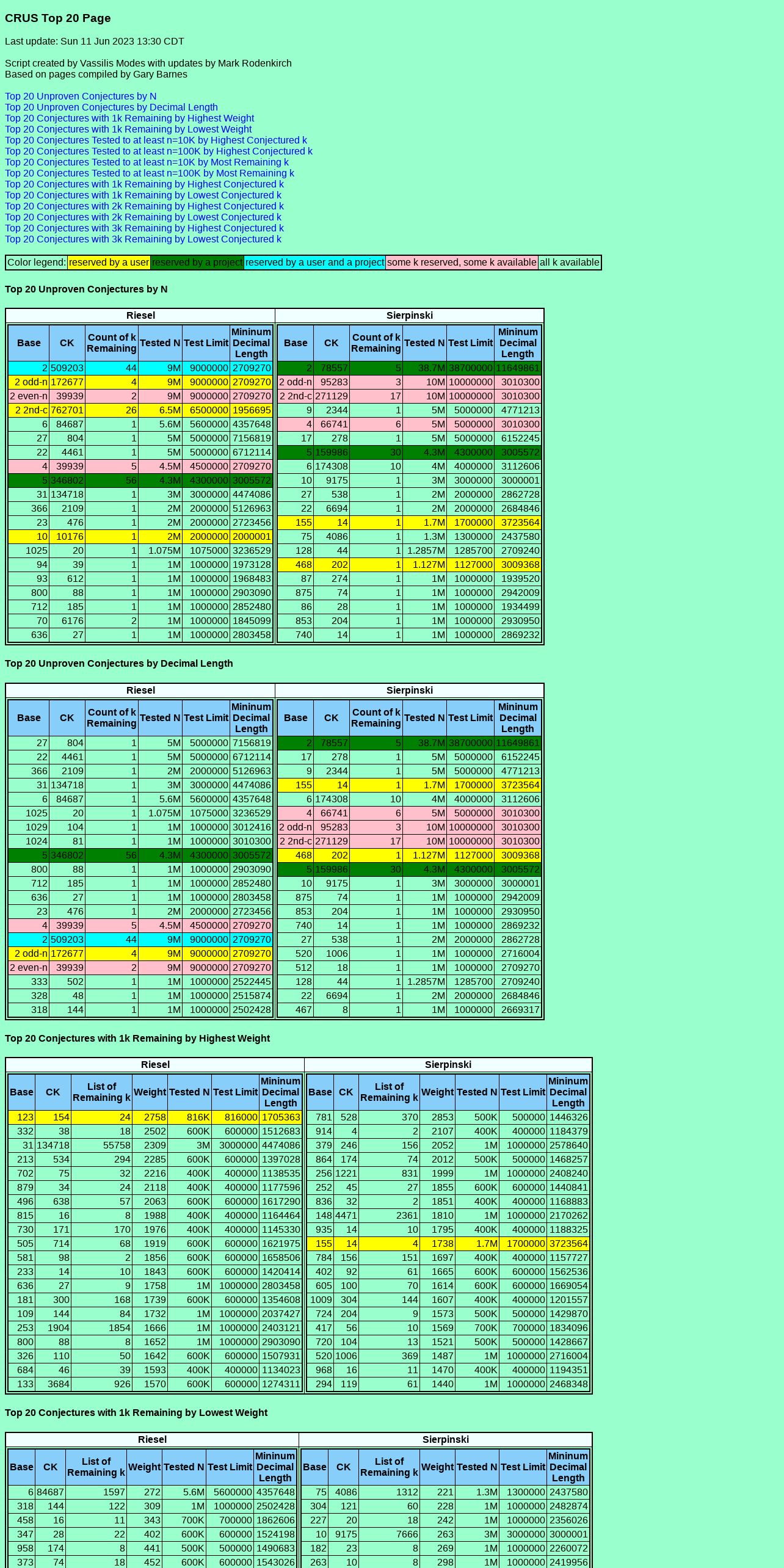Screen dimensions: 784x1568
Task: Click the pink 'some k reserved' legend swatch
Action: (x=462, y=263)
